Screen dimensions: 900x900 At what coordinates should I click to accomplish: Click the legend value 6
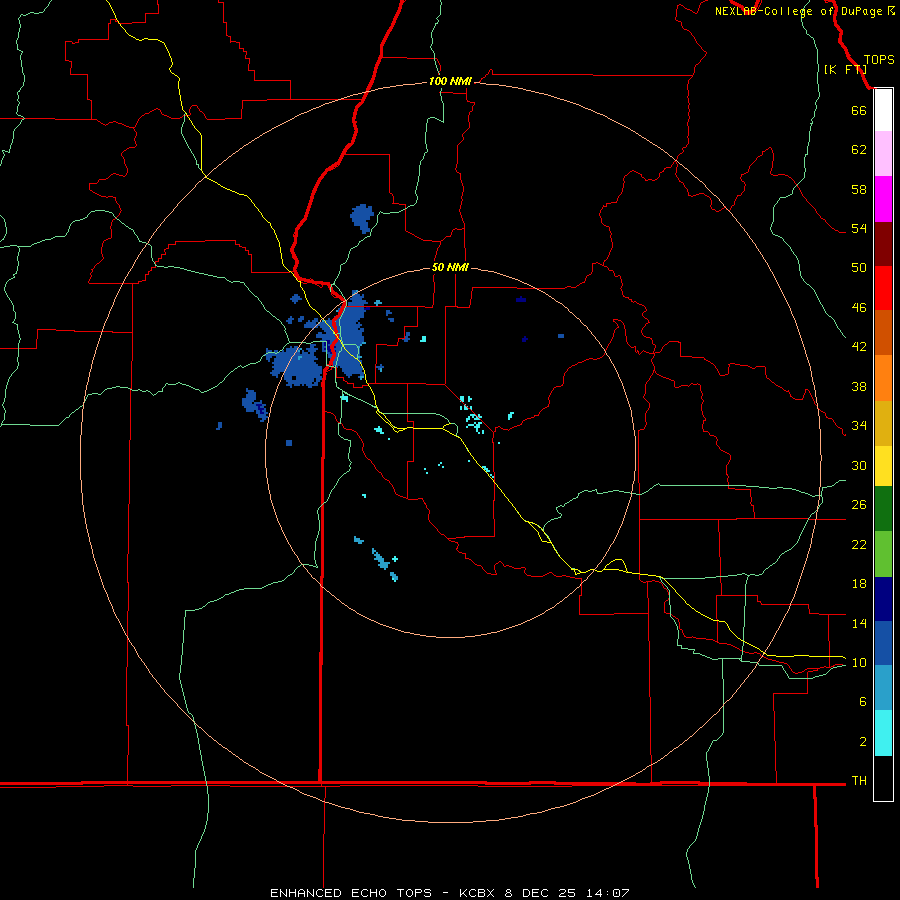pyautogui.click(x=863, y=702)
